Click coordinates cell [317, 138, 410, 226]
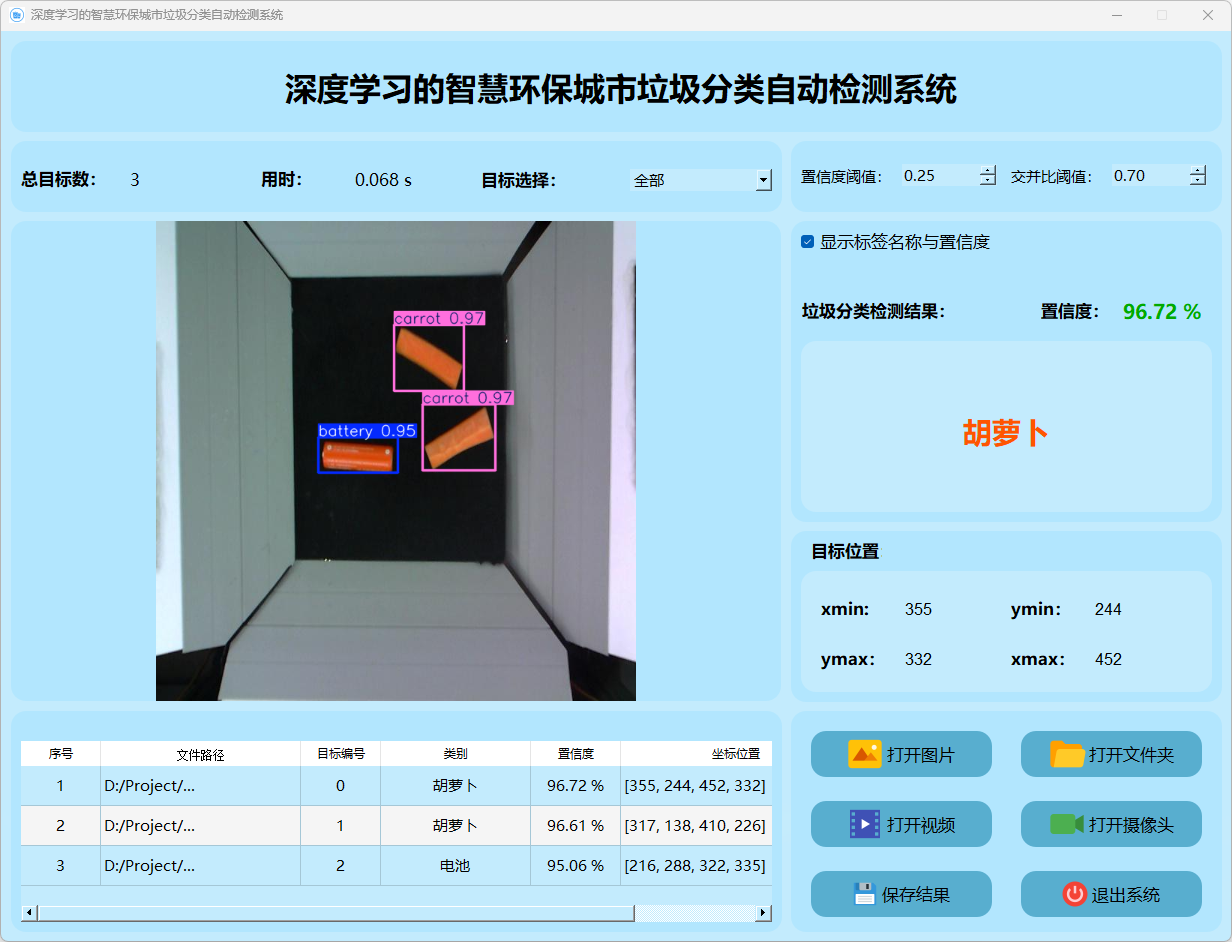This screenshot has width=1232, height=942. tap(696, 826)
